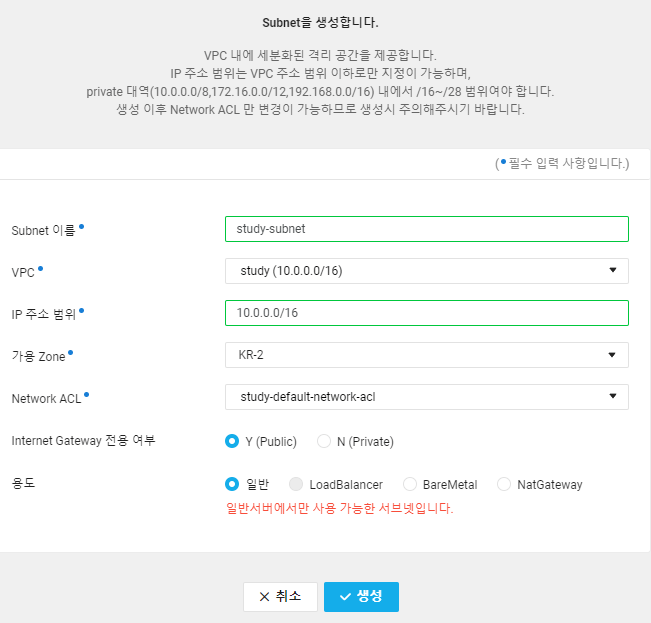This screenshot has height=623, width=651.
Task: Click the IP 주소 범위 label
Action: (44, 314)
